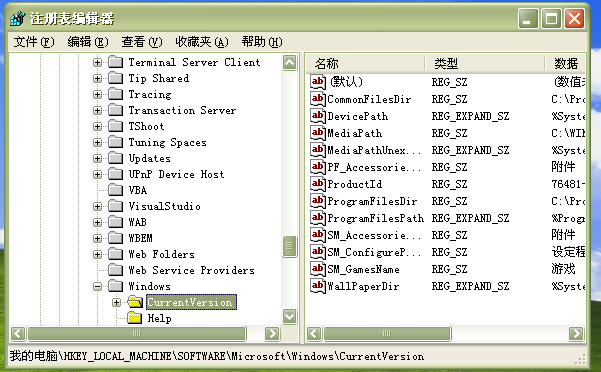The width and height of the screenshot is (601, 372).
Task: Open the 帮助(H) menu
Action: point(262,41)
